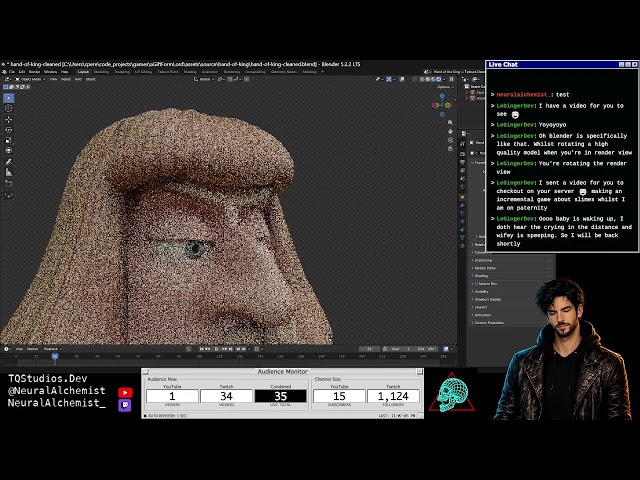Image resolution: width=640 pixels, height=480 pixels.
Task: Open the Object properties tab
Action: [x=462, y=197]
